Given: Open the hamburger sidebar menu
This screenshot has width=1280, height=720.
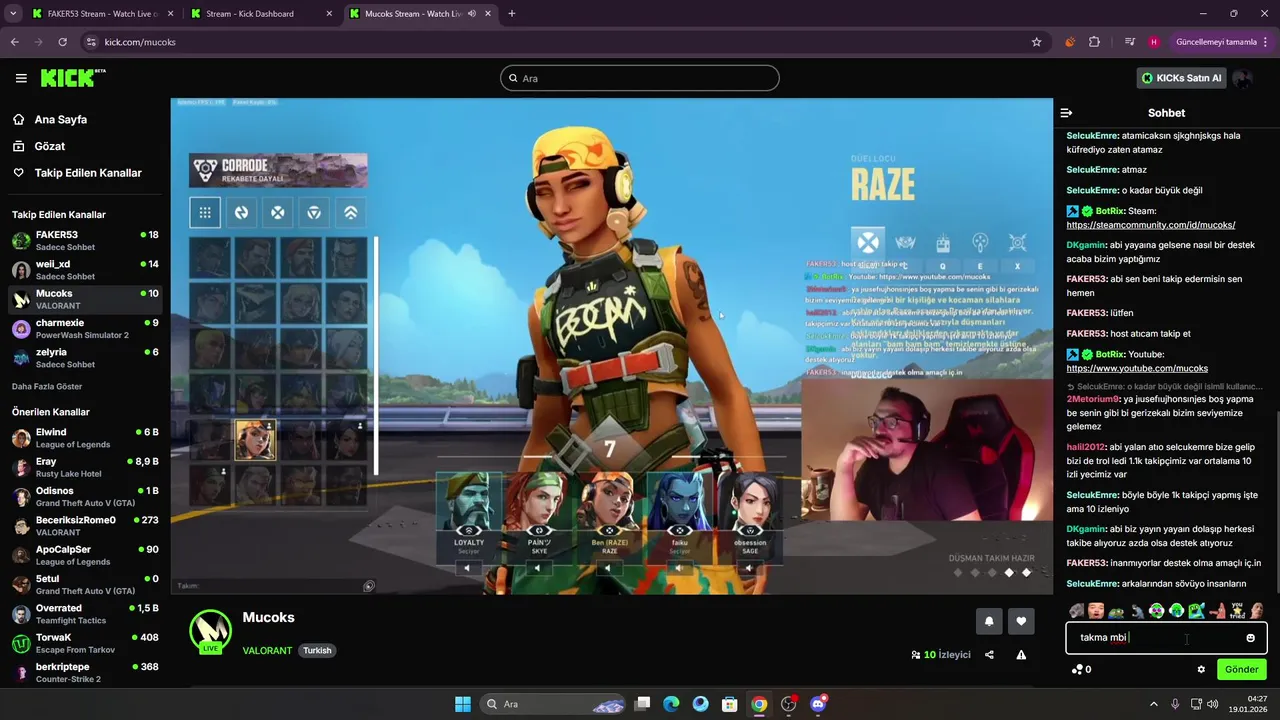Looking at the screenshot, I should 21,78.
